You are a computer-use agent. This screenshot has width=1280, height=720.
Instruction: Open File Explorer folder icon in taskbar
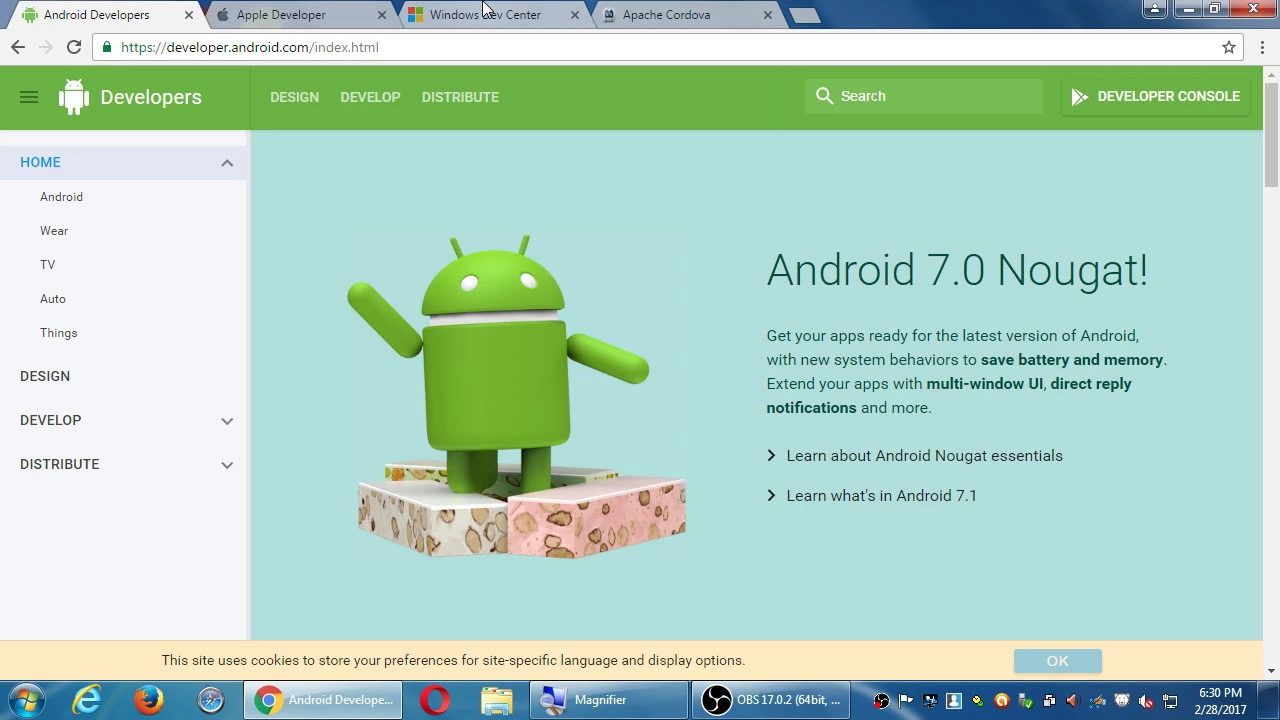tap(497, 700)
